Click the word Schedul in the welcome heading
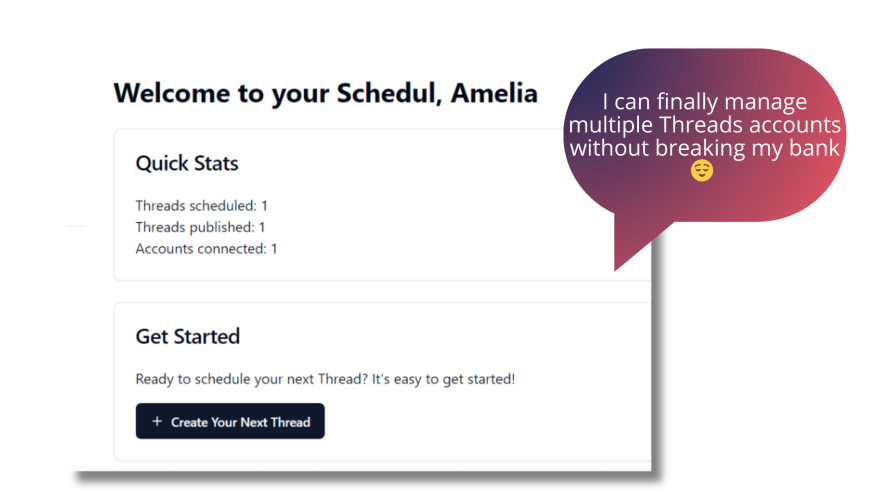889x500 pixels. click(389, 92)
